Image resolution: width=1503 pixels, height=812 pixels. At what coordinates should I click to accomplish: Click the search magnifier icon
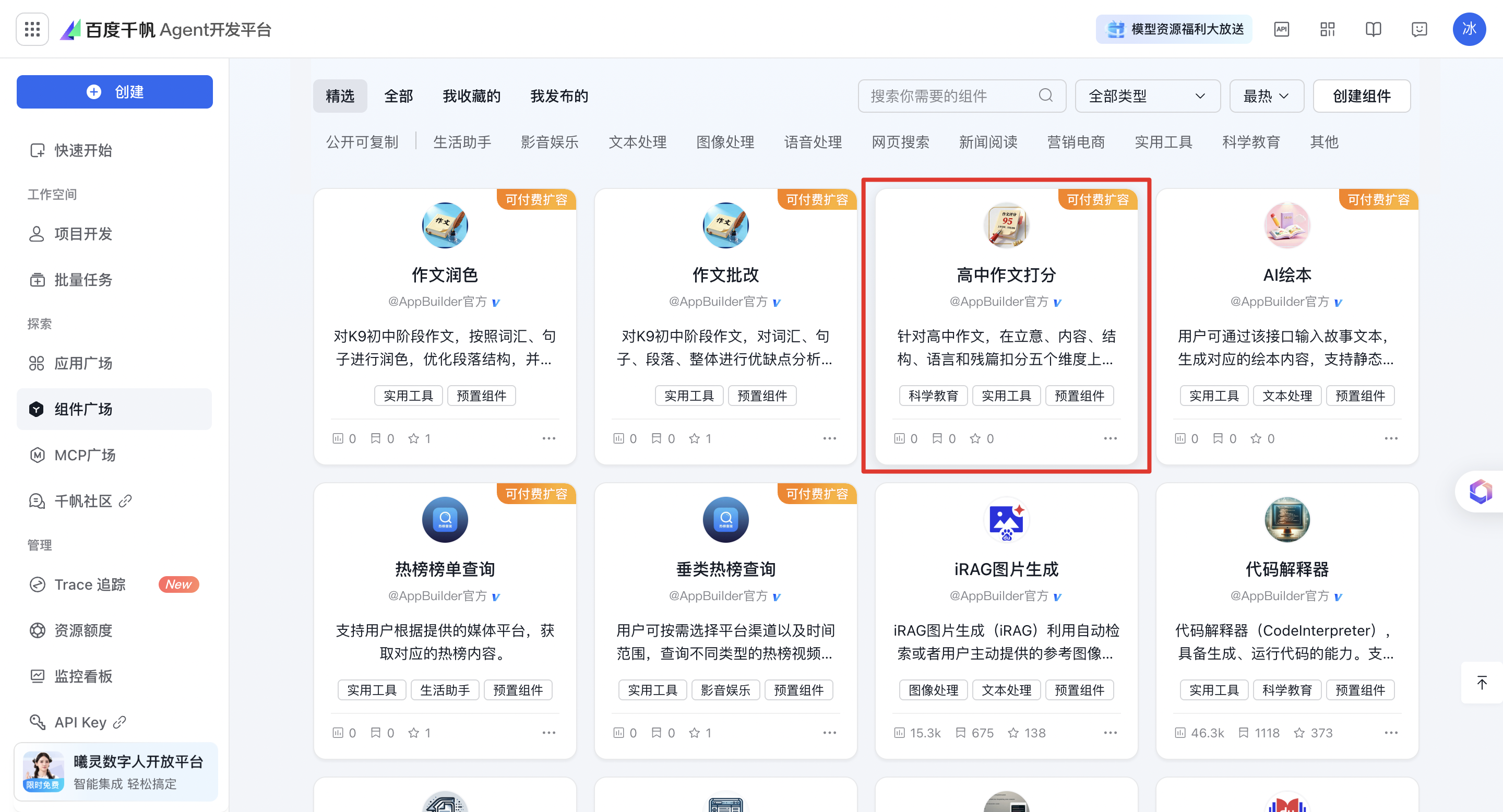1045,95
